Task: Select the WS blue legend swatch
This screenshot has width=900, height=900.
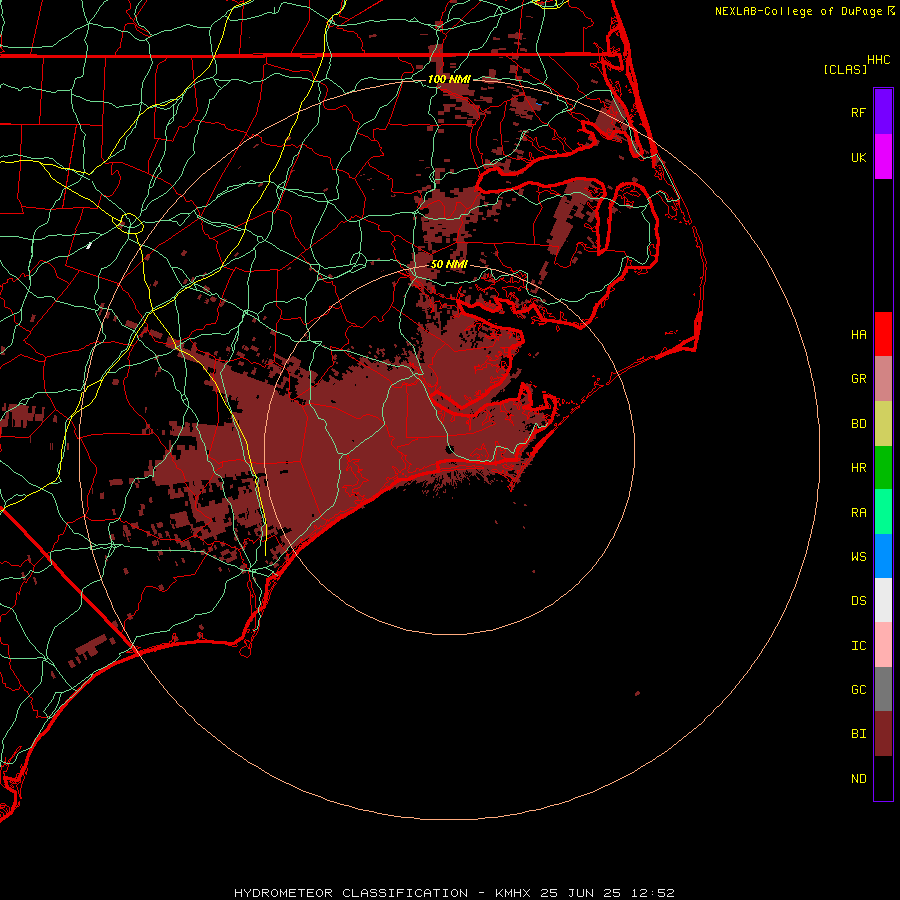Action: tap(883, 556)
